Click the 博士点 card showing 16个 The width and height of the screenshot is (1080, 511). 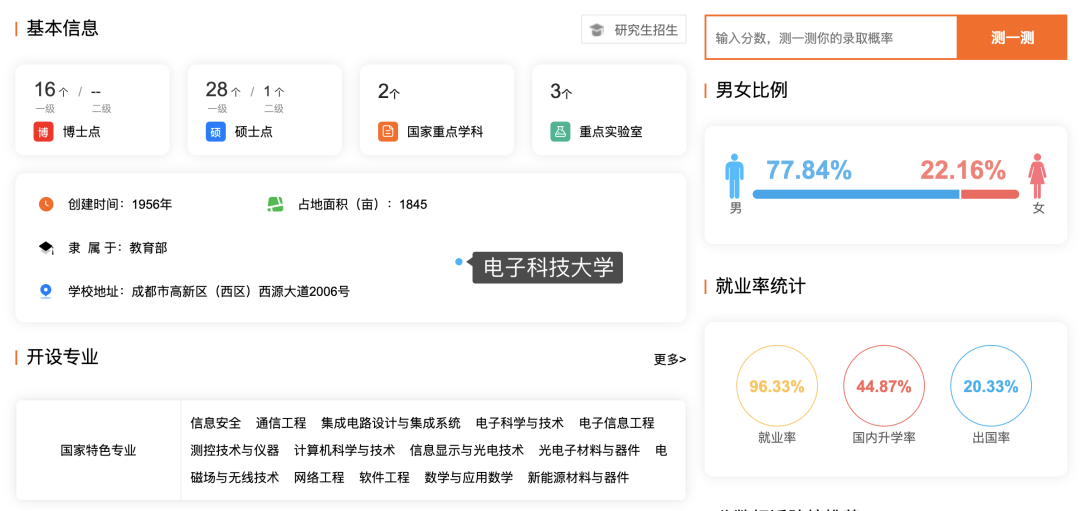click(x=92, y=110)
